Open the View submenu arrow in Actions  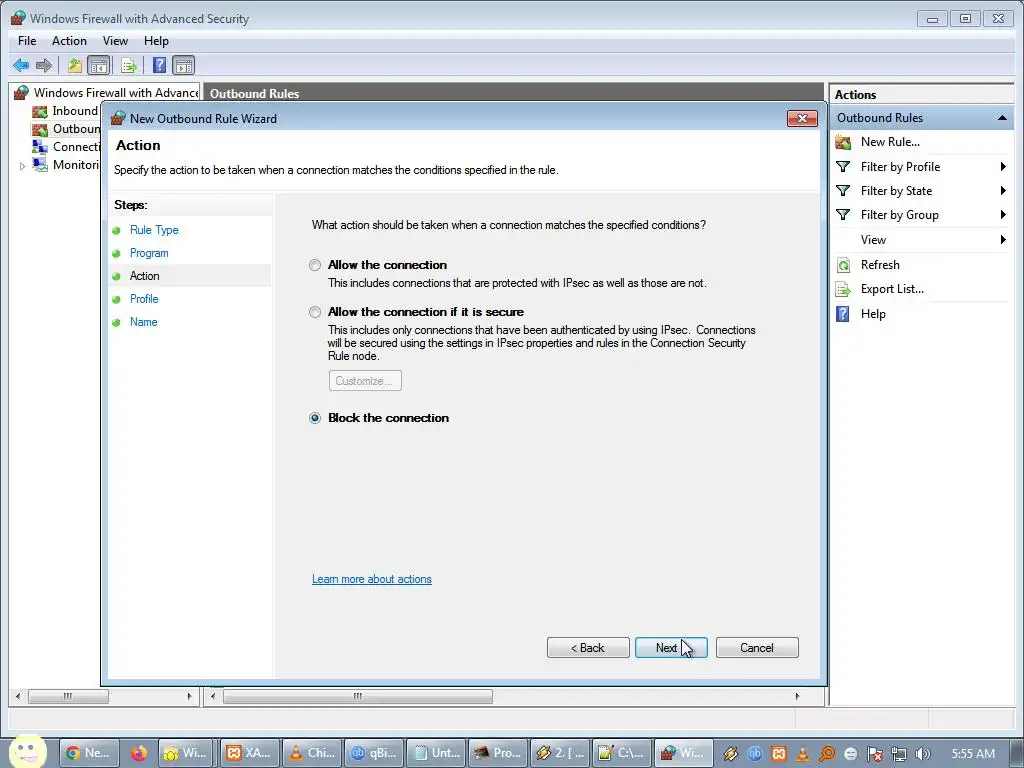pyautogui.click(x=1003, y=240)
